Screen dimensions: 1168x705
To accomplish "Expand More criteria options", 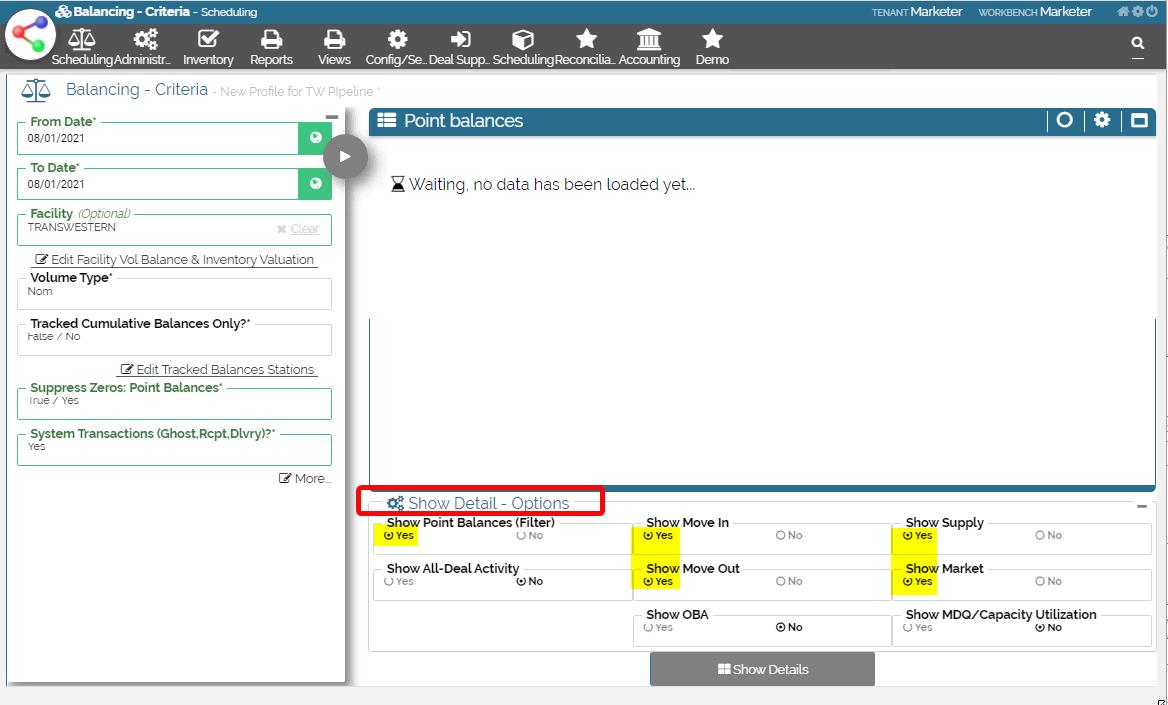I will (305, 479).
